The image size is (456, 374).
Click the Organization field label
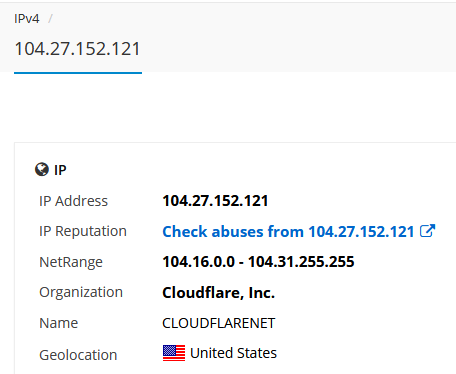81,292
